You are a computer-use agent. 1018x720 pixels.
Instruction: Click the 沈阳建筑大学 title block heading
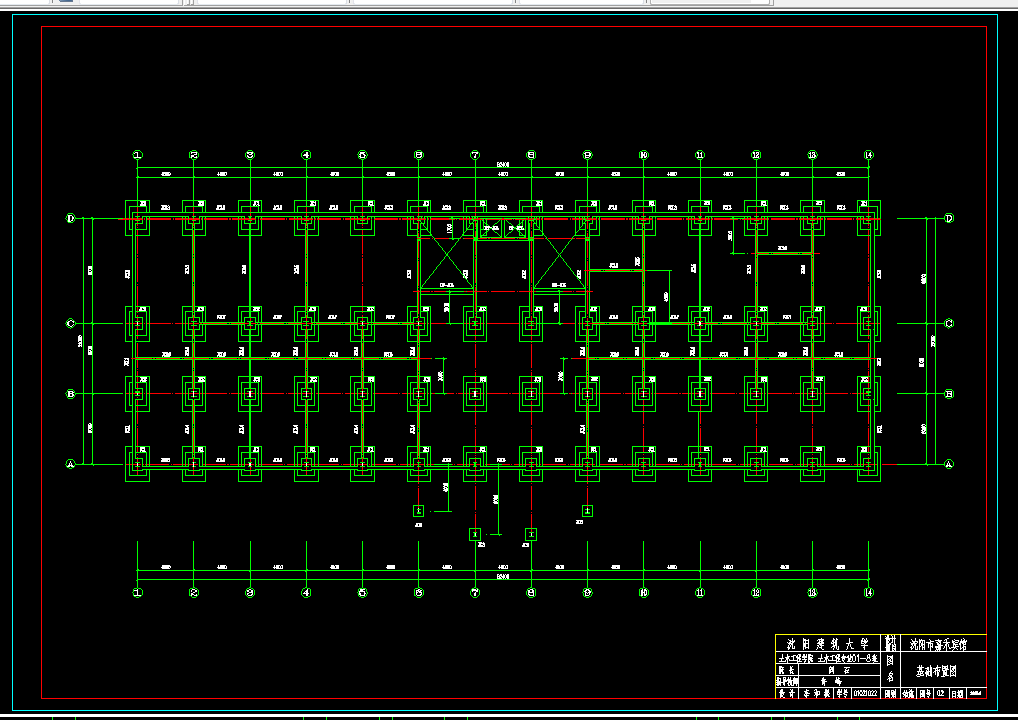[x=828, y=644]
